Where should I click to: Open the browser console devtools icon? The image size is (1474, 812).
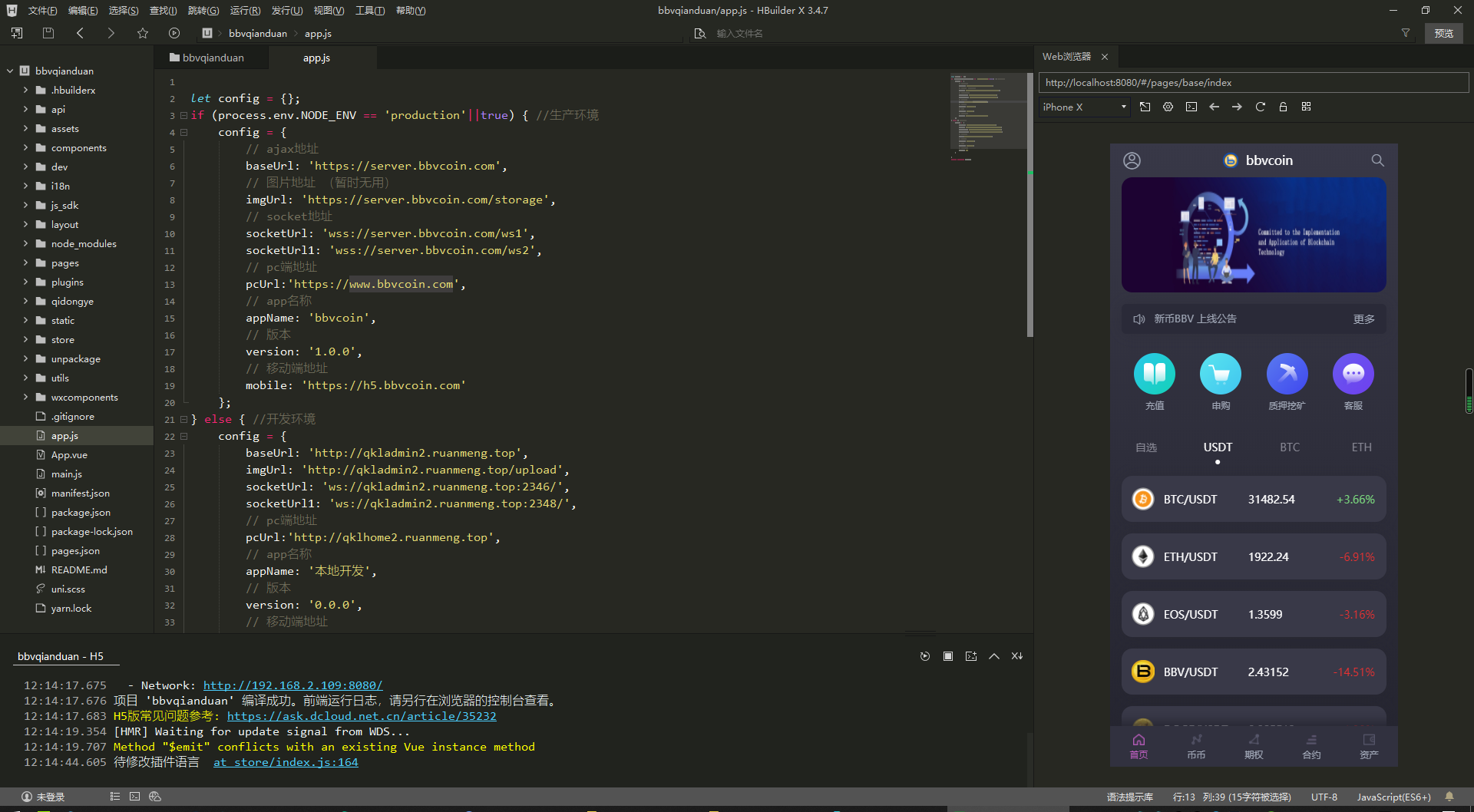coord(1191,107)
